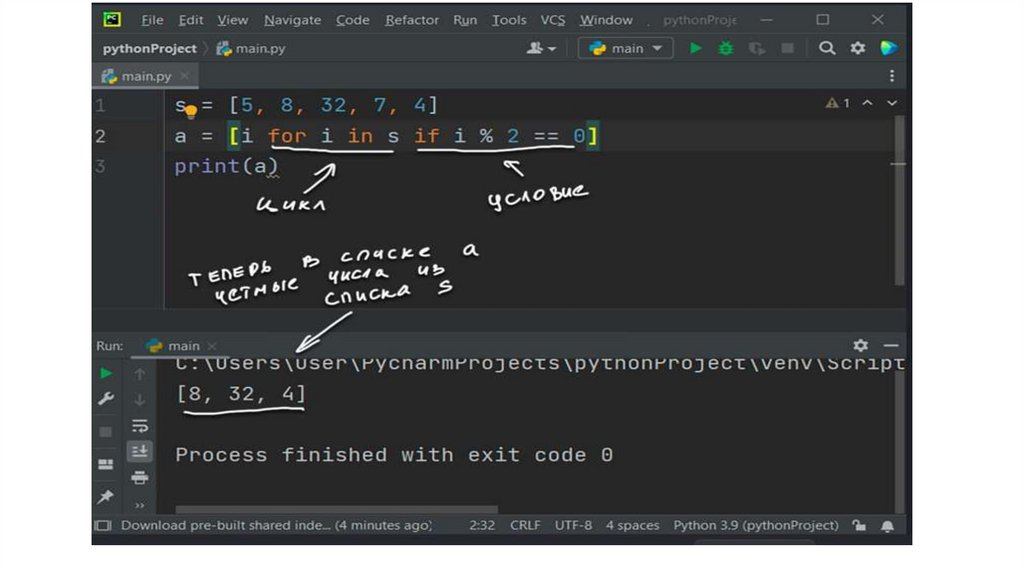Open the main run configuration dropdown
This screenshot has width=1024, height=574.
(x=626, y=48)
